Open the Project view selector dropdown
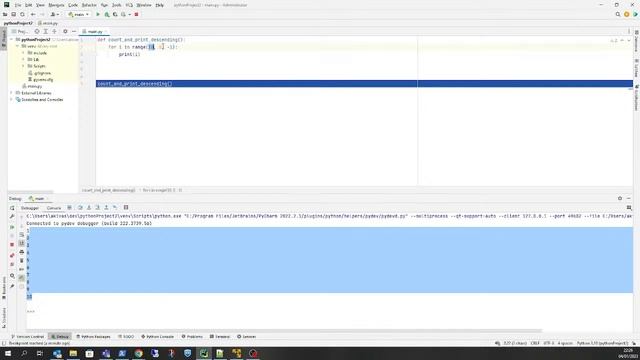This screenshot has height=360, width=640. pos(20,31)
